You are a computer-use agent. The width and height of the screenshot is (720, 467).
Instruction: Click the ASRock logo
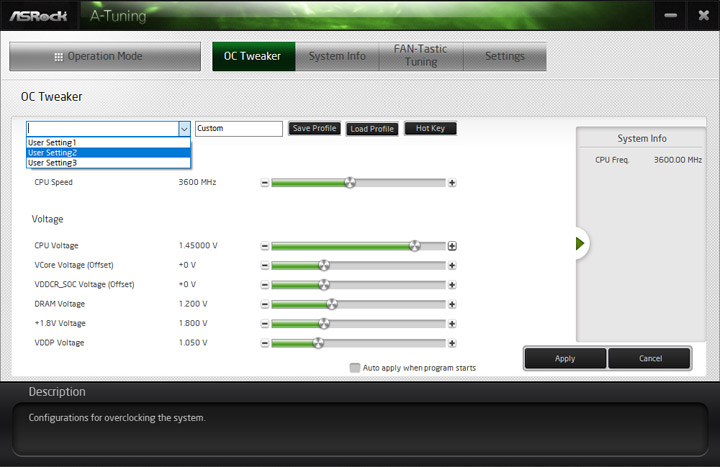(x=39, y=16)
